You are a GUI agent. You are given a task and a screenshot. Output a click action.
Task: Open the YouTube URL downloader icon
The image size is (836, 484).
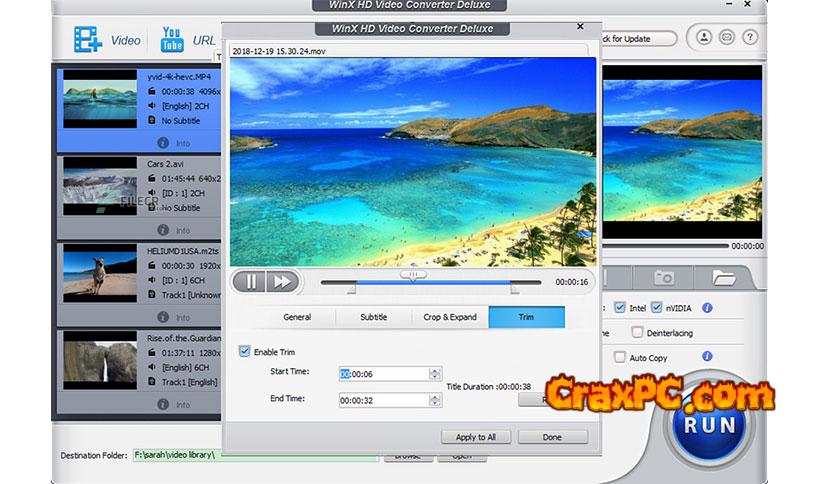(170, 40)
